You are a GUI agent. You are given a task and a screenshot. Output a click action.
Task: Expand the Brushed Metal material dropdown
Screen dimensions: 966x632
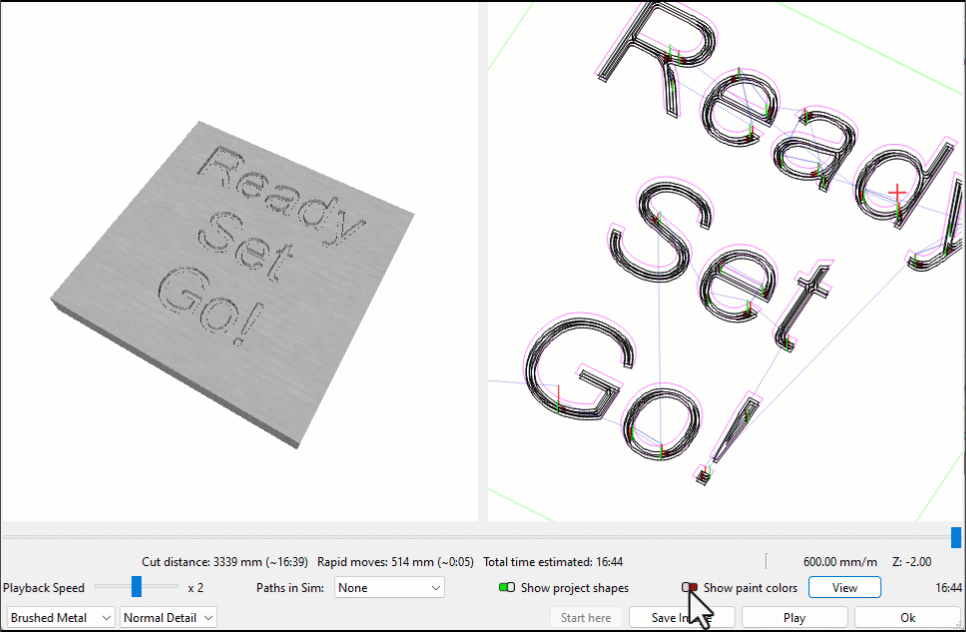(x=61, y=618)
